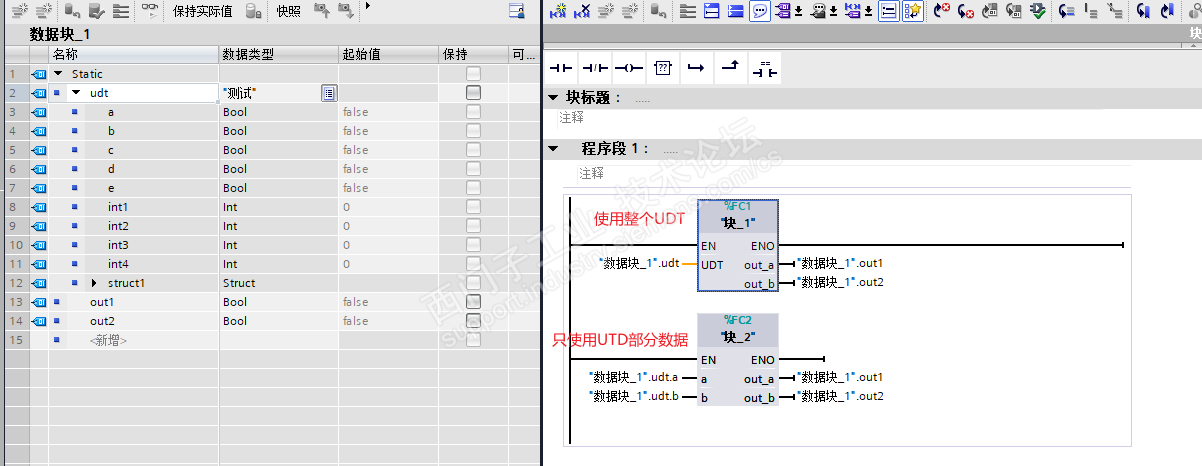Click the copy snapshots to start values icon
Viewport: 1202px width, 466px height.
(x=321, y=11)
